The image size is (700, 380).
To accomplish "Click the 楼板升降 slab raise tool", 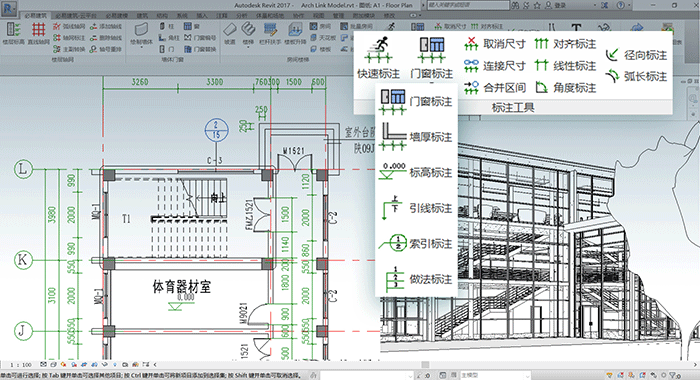I will click(295, 33).
